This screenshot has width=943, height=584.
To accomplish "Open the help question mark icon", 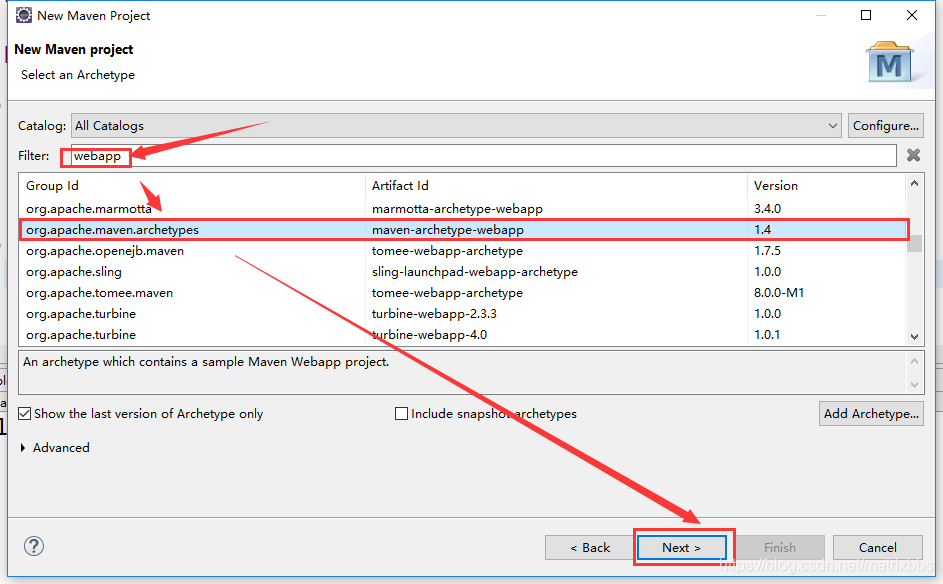I will (x=34, y=546).
